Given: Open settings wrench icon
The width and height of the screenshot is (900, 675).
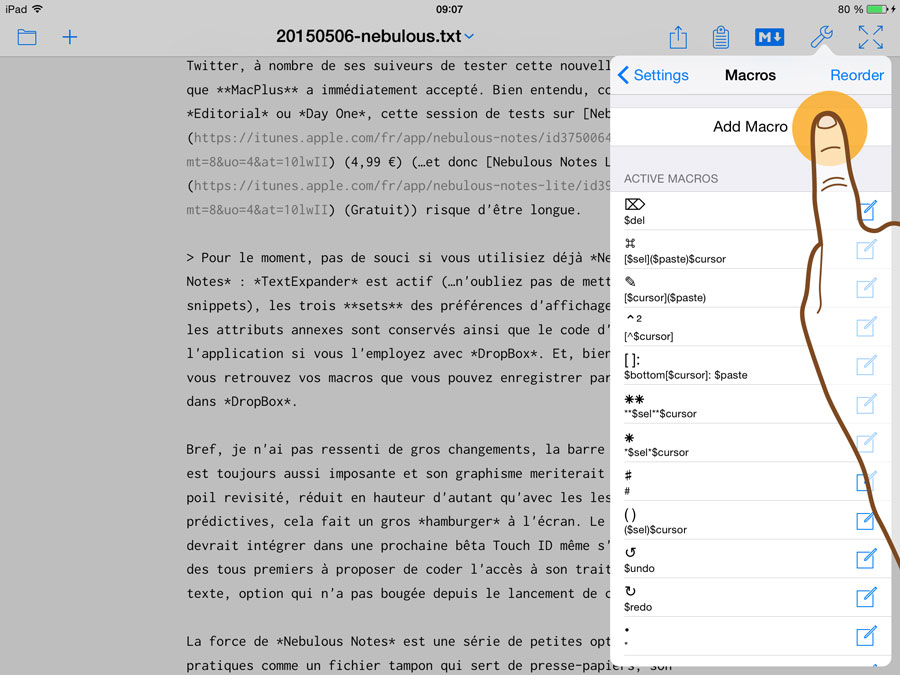Looking at the screenshot, I should coord(821,38).
